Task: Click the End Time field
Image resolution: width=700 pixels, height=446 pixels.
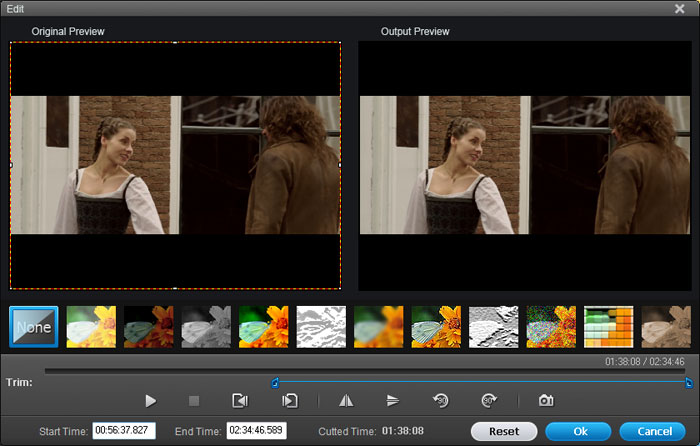Action: tap(256, 431)
